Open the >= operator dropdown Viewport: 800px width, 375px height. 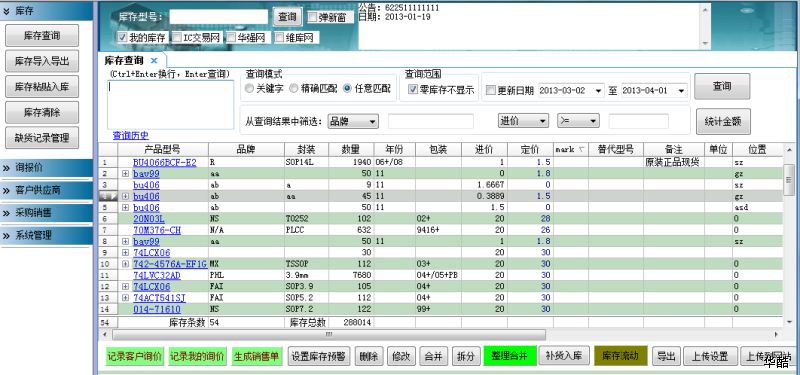pos(578,121)
